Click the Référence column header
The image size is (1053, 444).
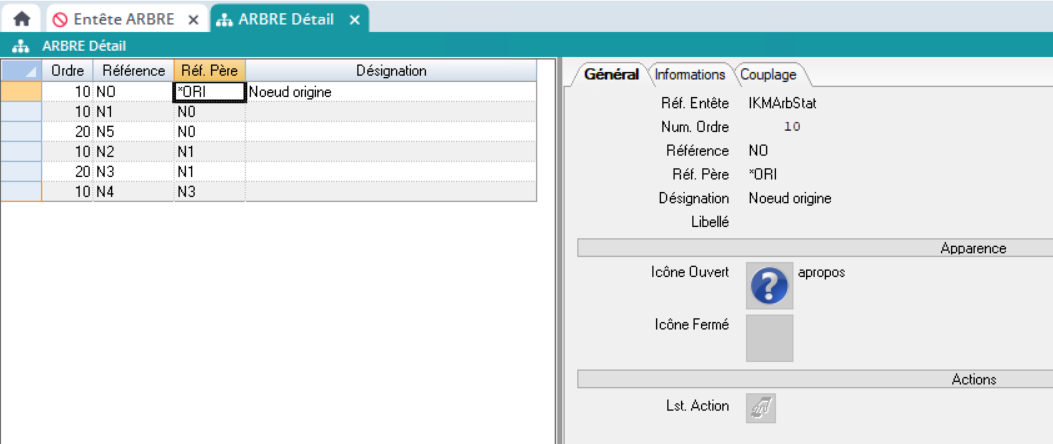click(x=133, y=71)
